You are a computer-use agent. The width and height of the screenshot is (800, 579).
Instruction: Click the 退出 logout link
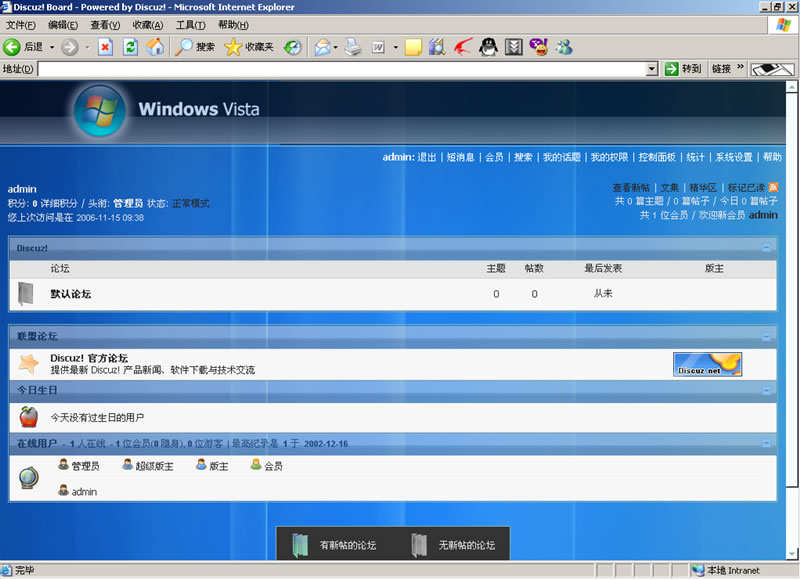[427, 157]
